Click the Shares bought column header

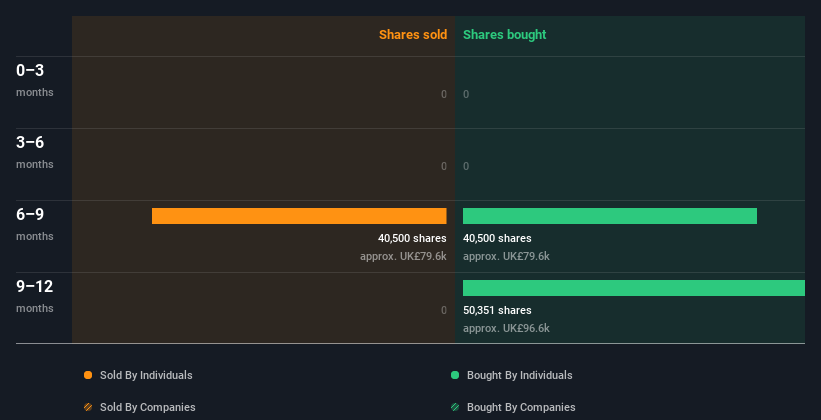pos(505,35)
